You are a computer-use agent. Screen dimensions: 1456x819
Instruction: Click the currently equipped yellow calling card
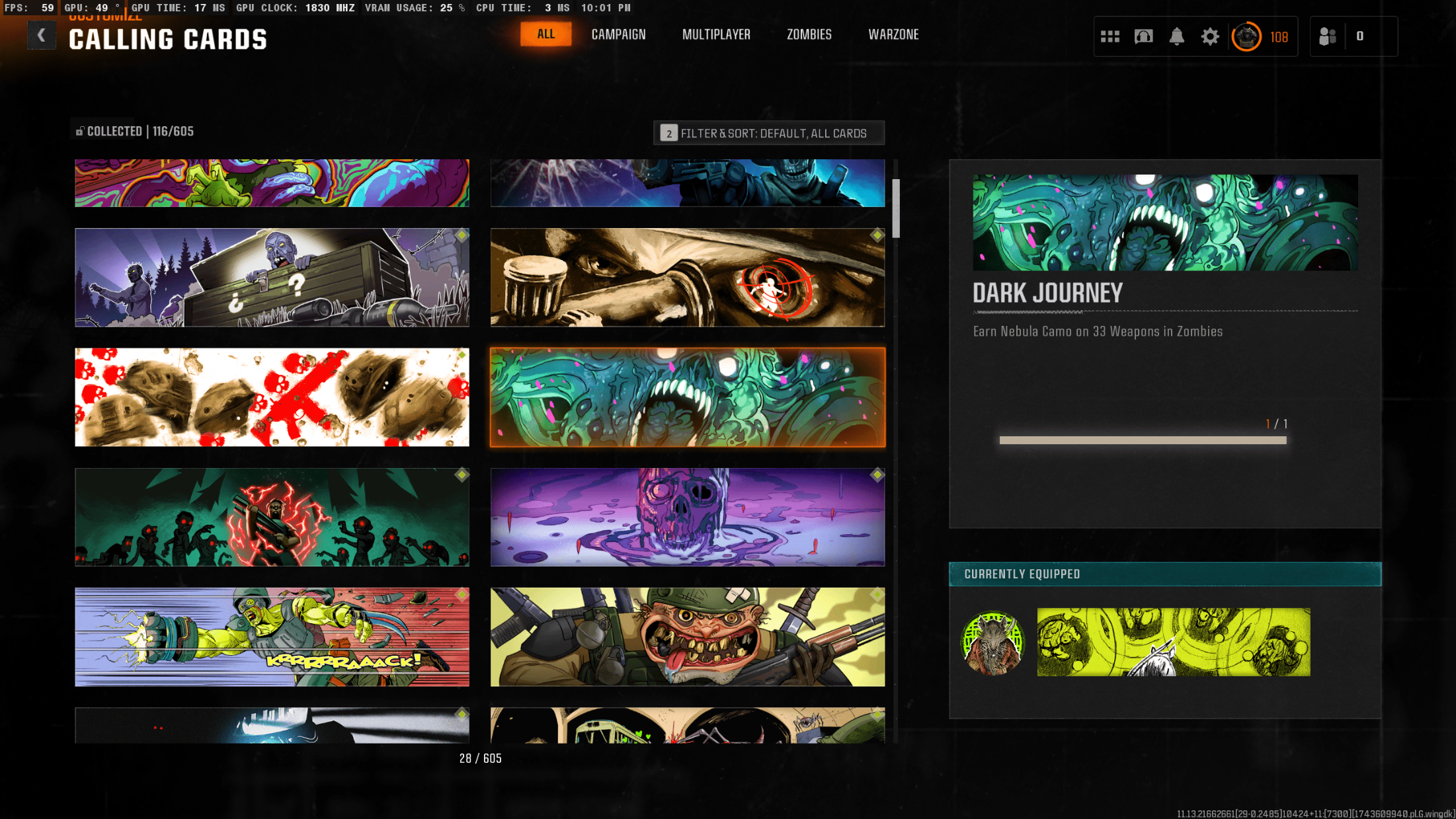1173,642
